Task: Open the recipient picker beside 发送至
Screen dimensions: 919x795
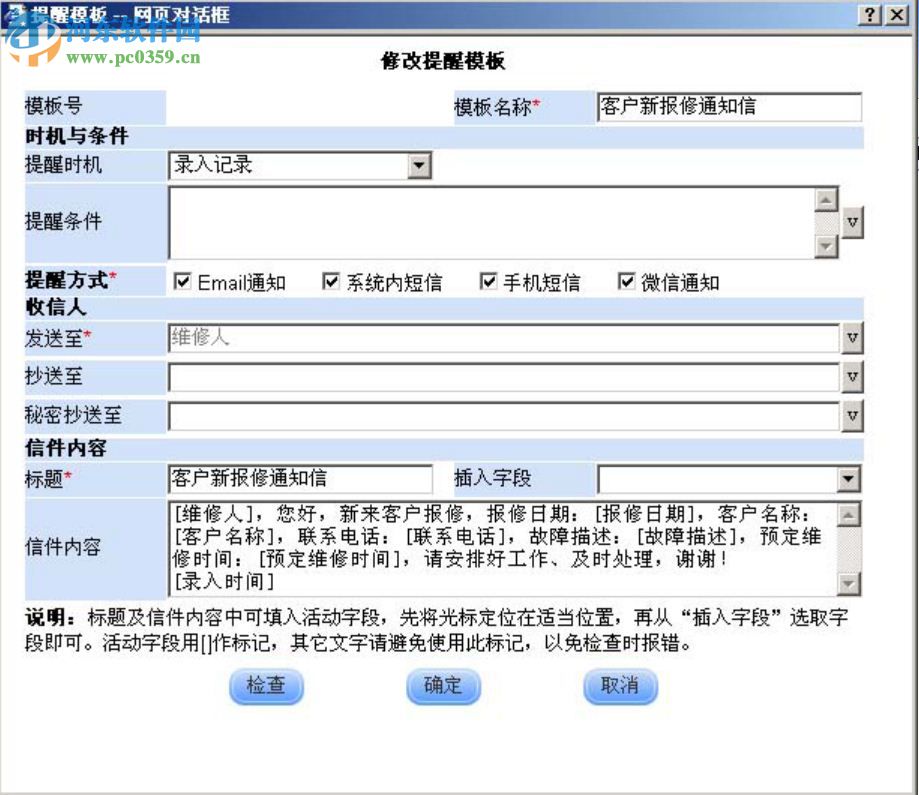Action: [854, 340]
